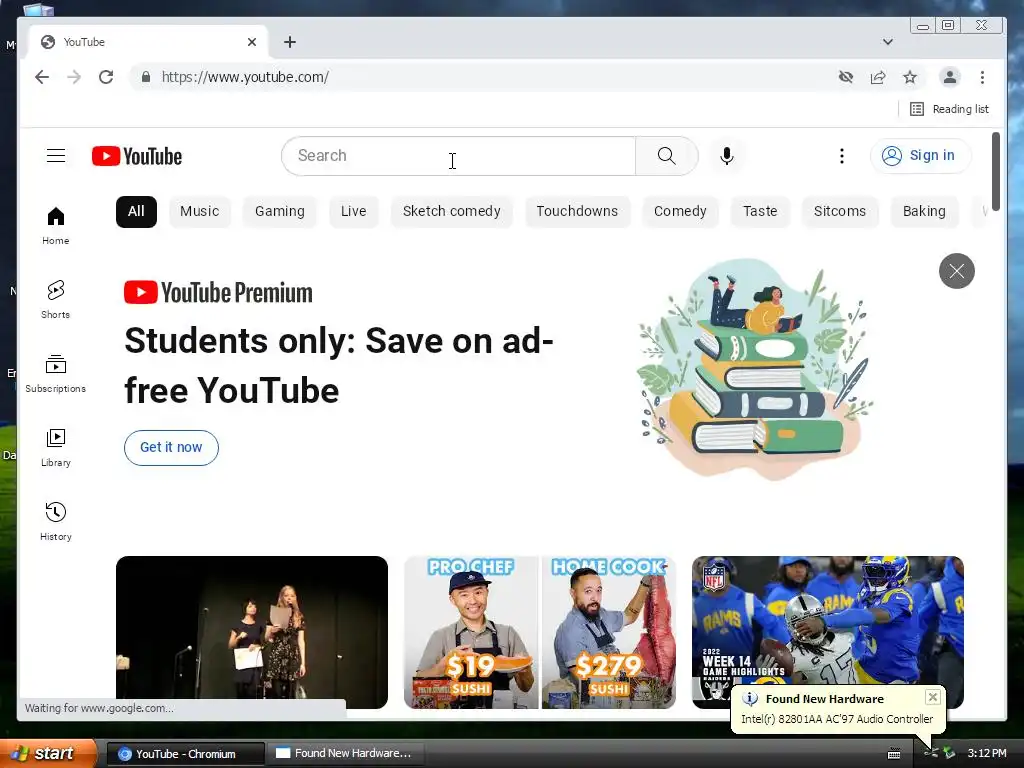The image size is (1024, 768).
Task: Click the crossed-eye tracking icon in address bar
Action: point(846,77)
